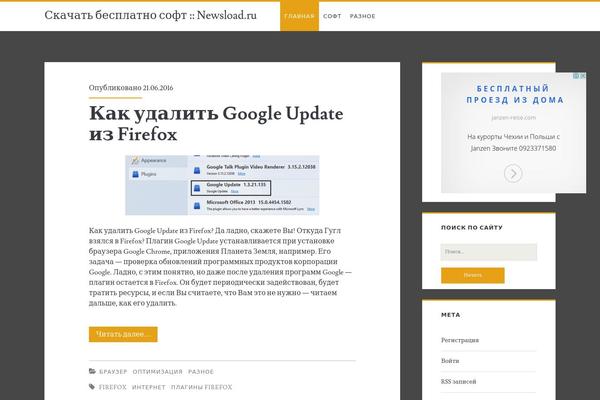Click the Читать далее button
Viewport: 600px width, 400px height.
[x=123, y=334]
